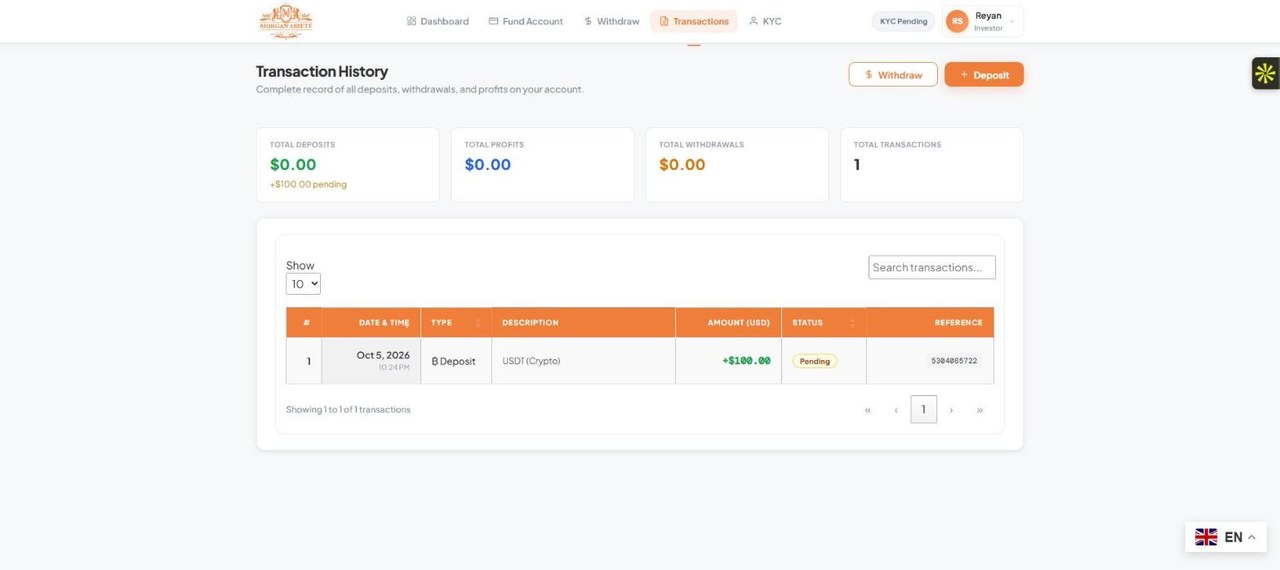Click the Oct 5, 2026 date cell
This screenshot has width=1280, height=570.
(372, 360)
